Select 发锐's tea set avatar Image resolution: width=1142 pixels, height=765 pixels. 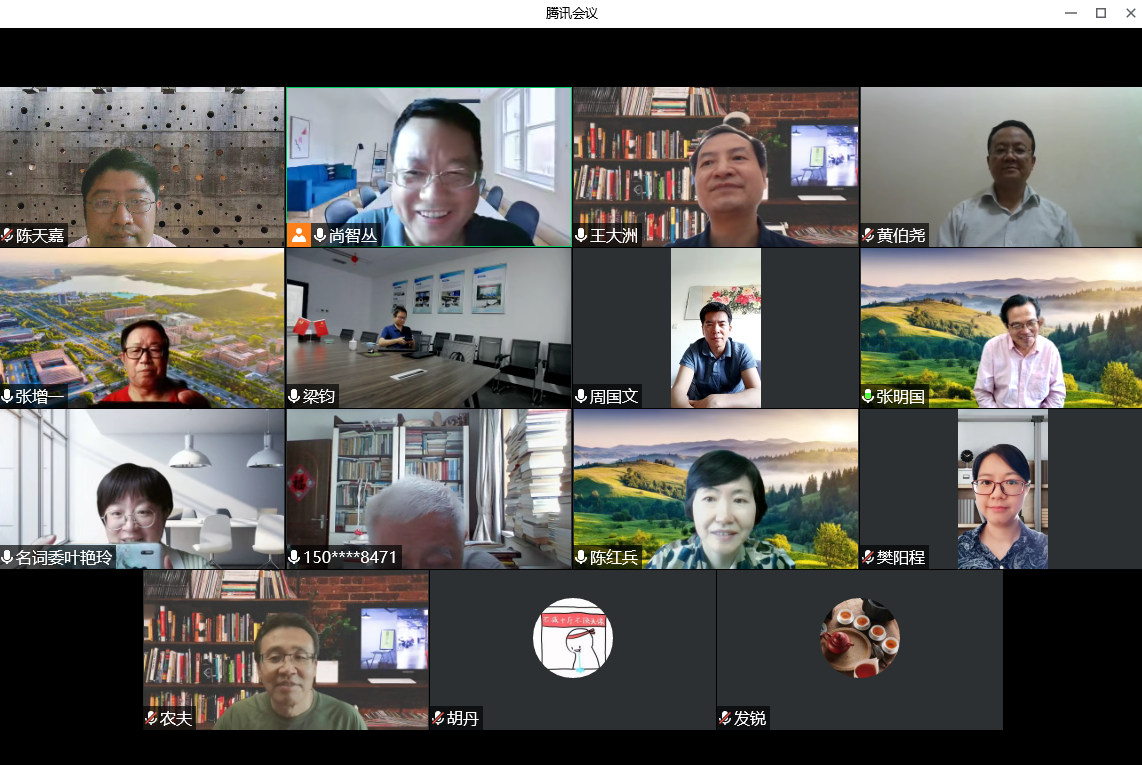pyautogui.click(x=860, y=638)
